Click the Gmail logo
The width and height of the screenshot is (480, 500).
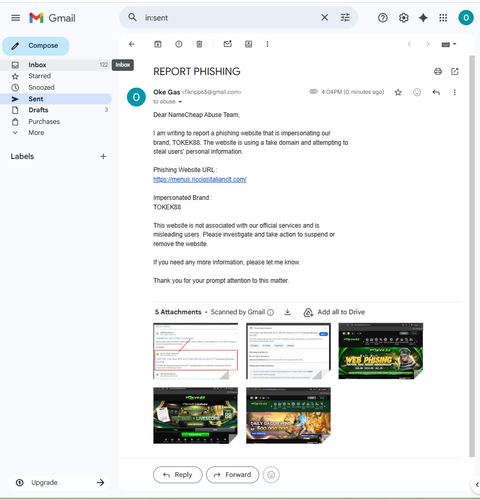click(52, 18)
